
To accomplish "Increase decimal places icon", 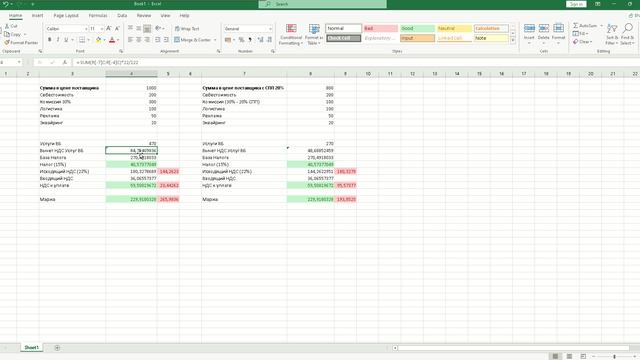I will (260, 40).
